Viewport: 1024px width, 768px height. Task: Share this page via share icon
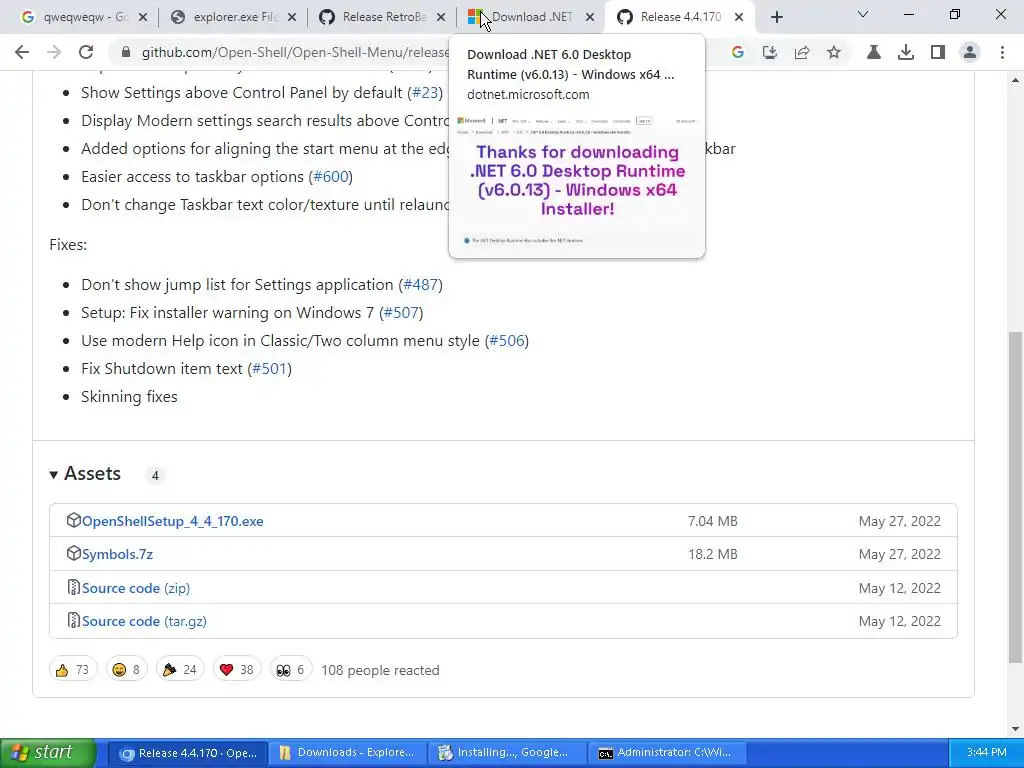tap(802, 52)
